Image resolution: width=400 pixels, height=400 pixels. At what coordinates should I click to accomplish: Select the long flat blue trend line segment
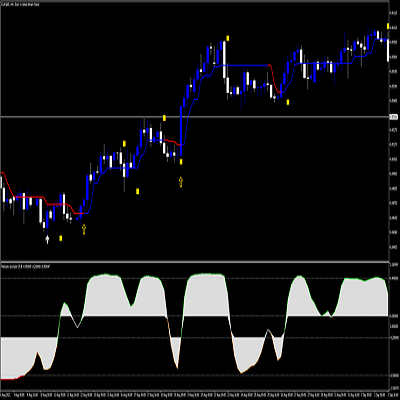[x=243, y=65]
